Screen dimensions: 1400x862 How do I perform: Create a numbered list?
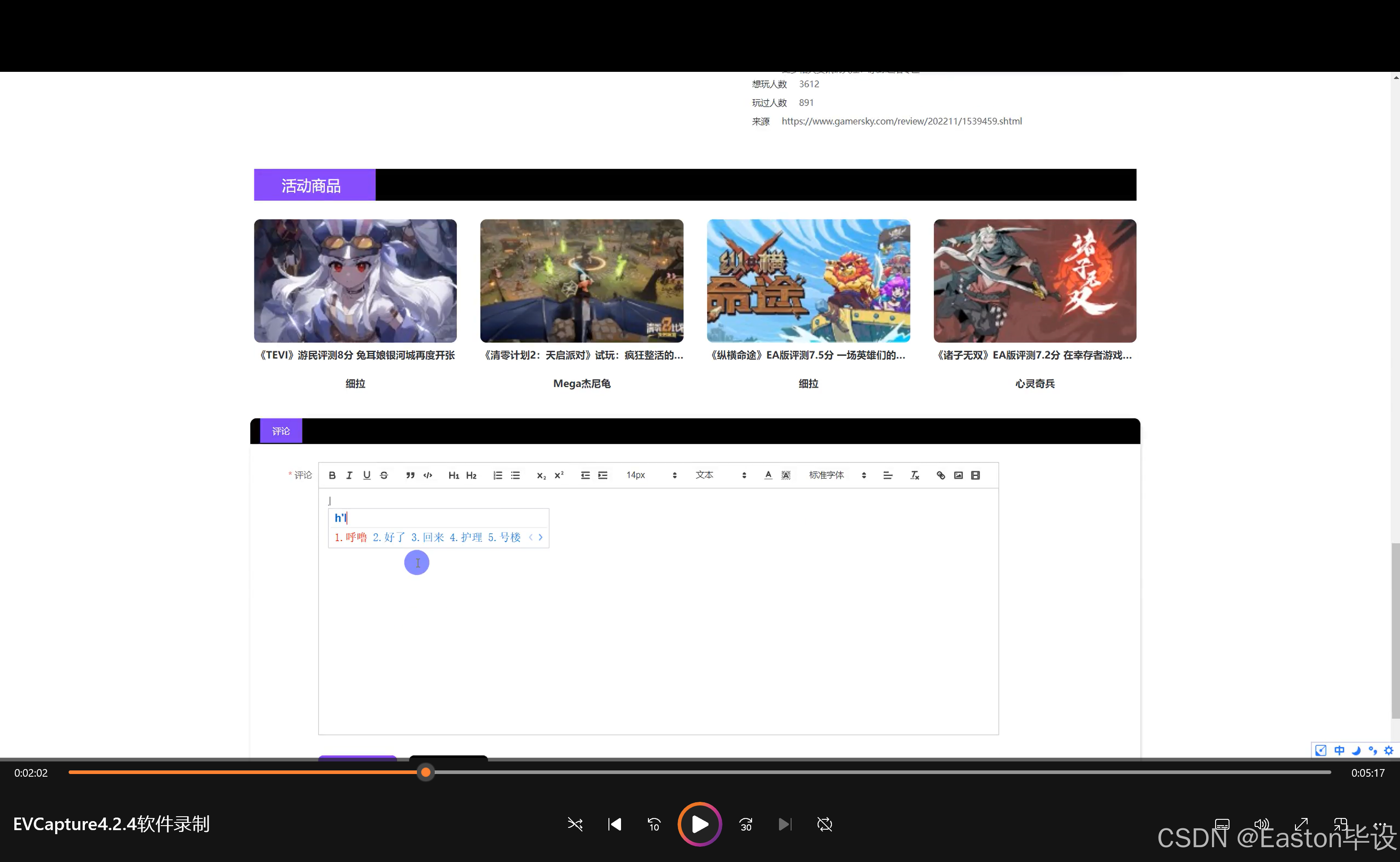tap(498, 475)
